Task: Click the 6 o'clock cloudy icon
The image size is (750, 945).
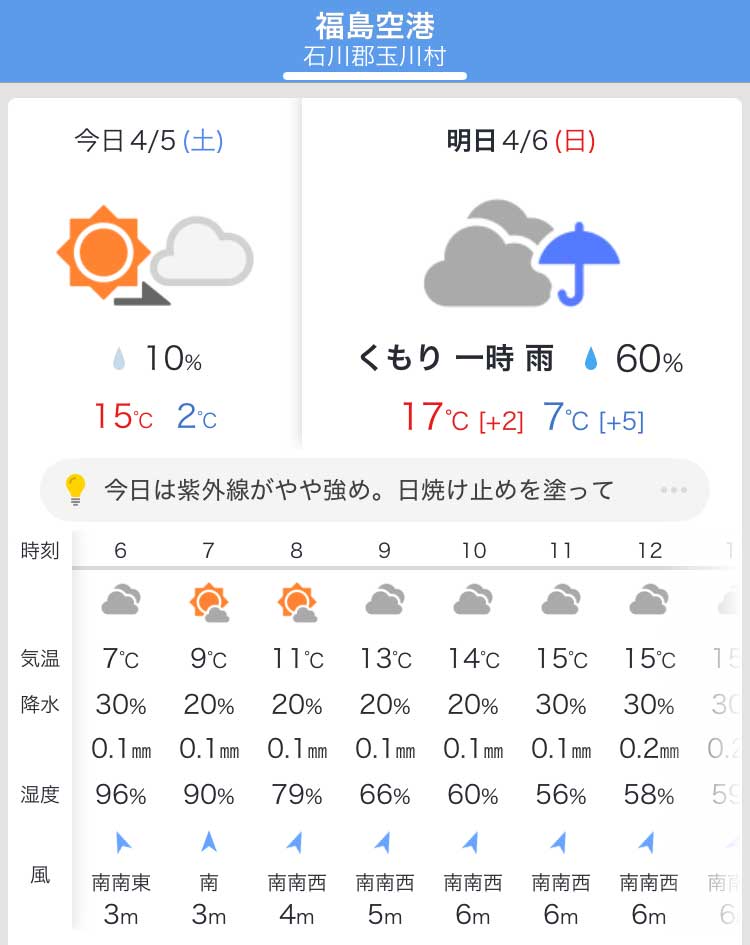Action: point(121,600)
